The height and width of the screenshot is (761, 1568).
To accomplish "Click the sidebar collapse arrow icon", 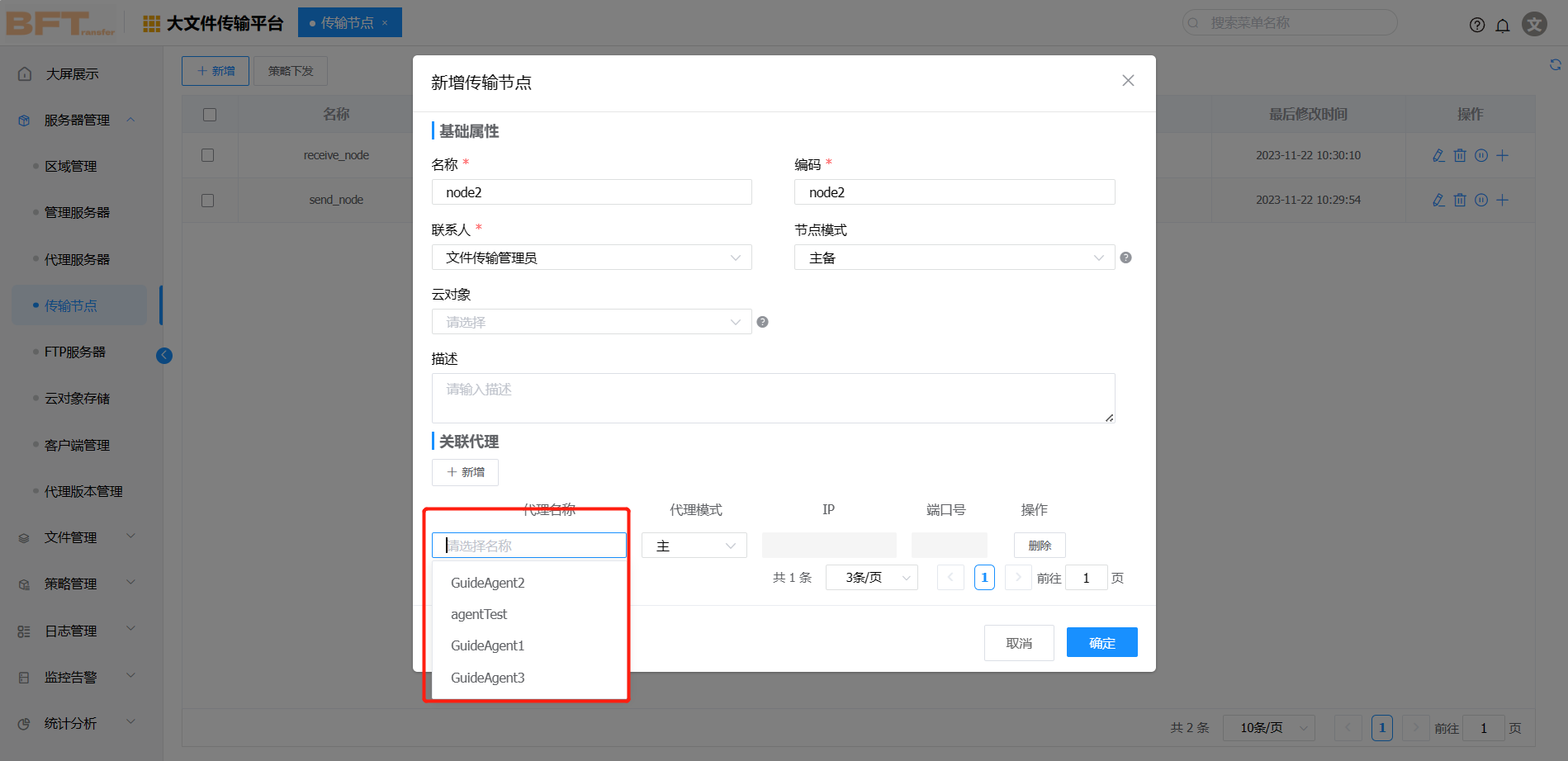I will pos(164,355).
